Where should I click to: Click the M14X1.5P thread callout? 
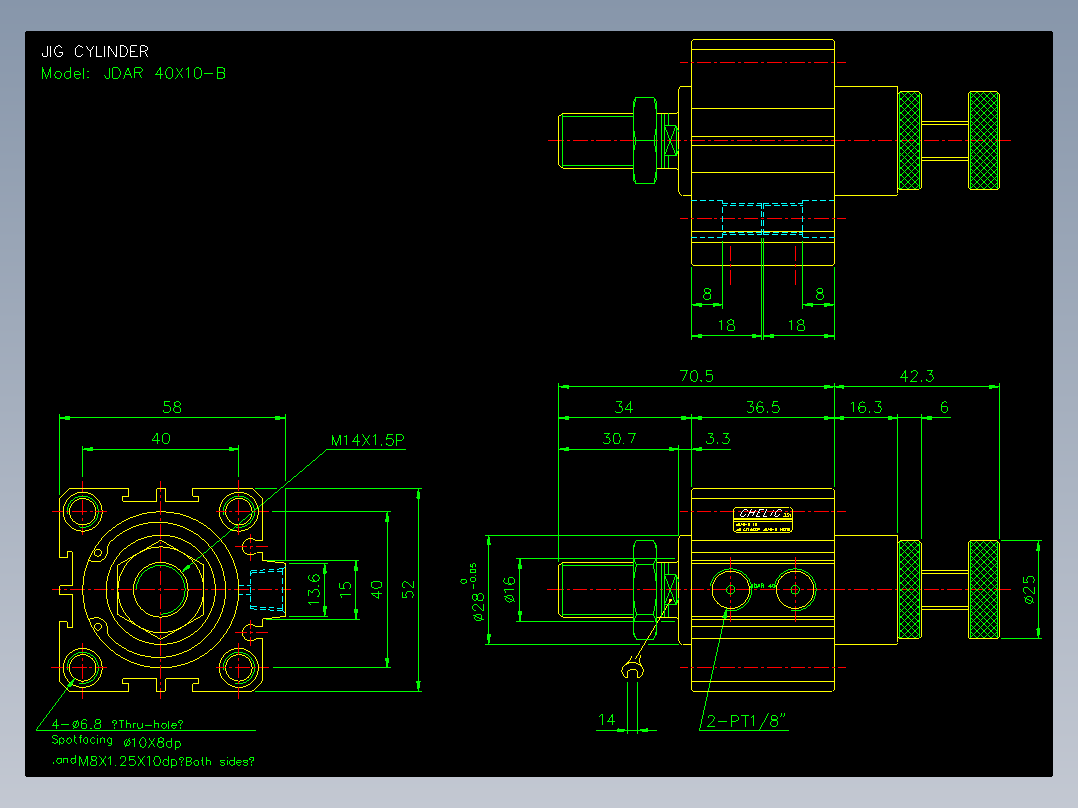pos(368,440)
